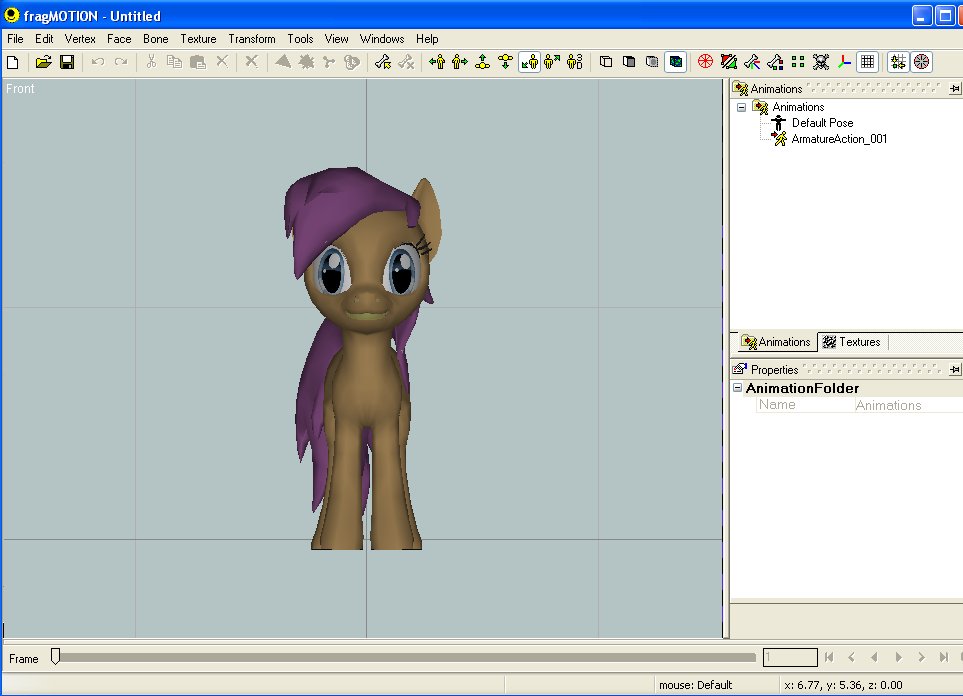963x696 pixels.
Task: Toggle the yellow arrows snap-to-grid button
Action: (x=898, y=62)
